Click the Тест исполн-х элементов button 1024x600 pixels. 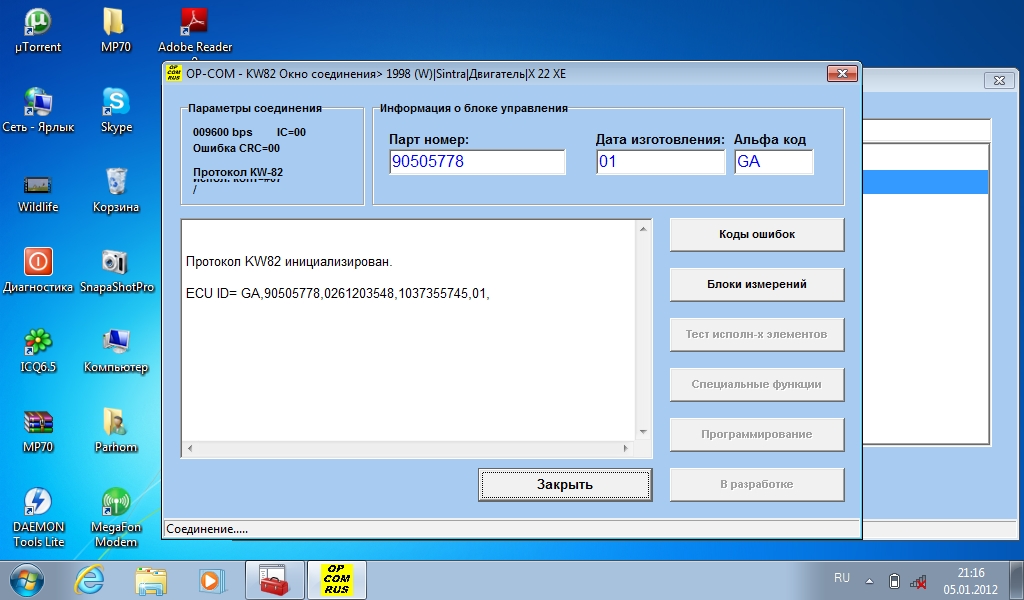coord(757,334)
